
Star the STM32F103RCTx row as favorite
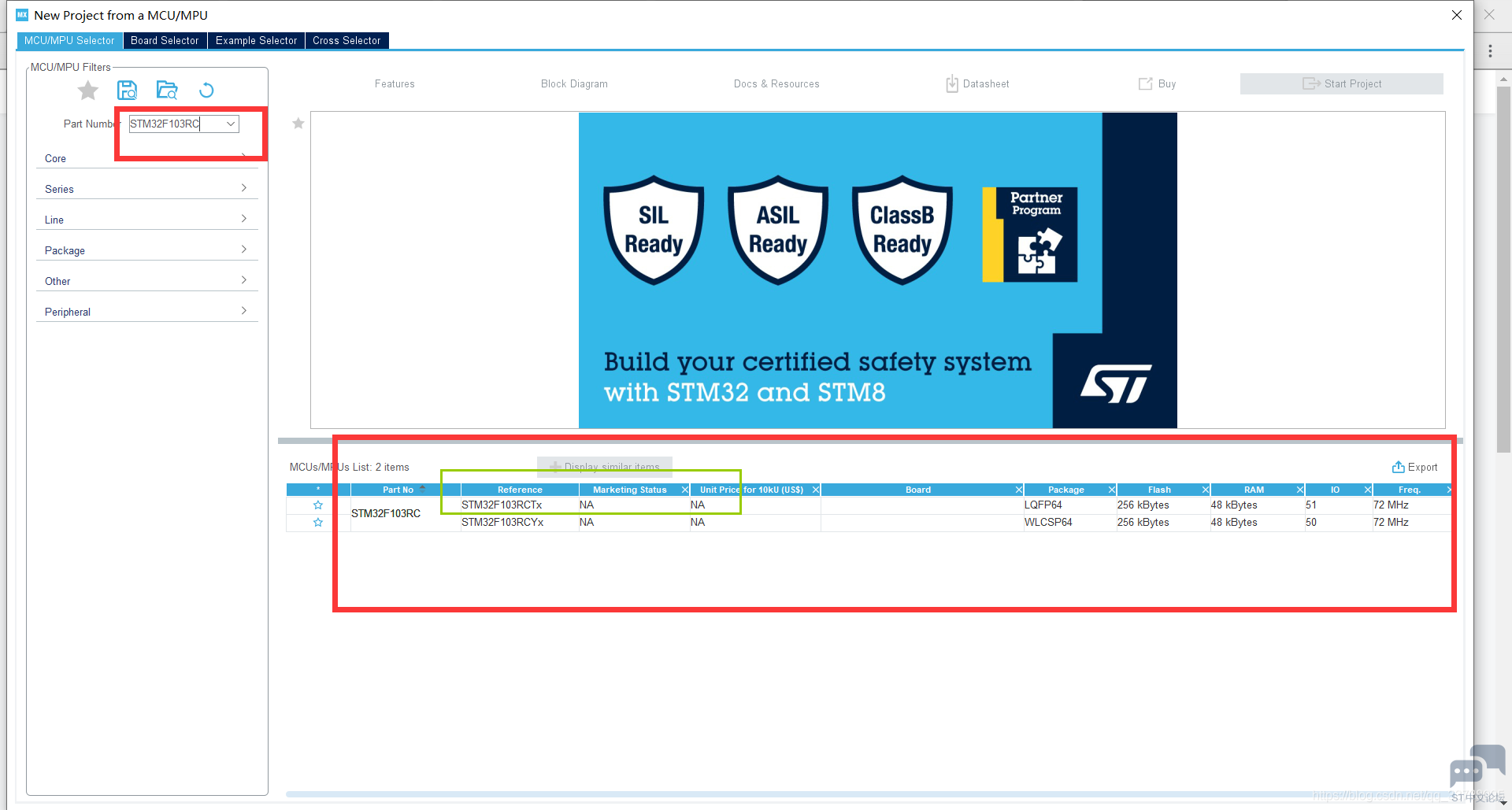[318, 505]
